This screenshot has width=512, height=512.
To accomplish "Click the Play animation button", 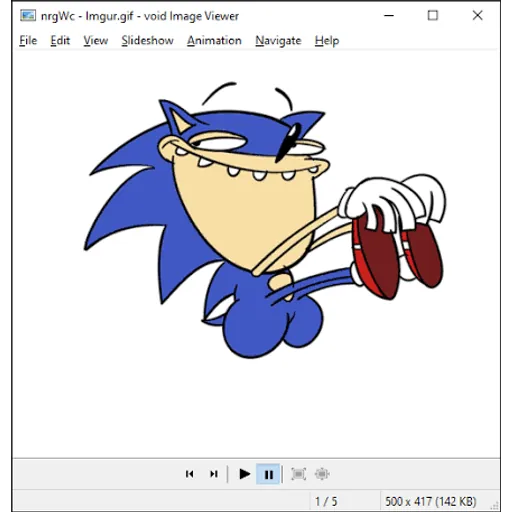I will (245, 474).
